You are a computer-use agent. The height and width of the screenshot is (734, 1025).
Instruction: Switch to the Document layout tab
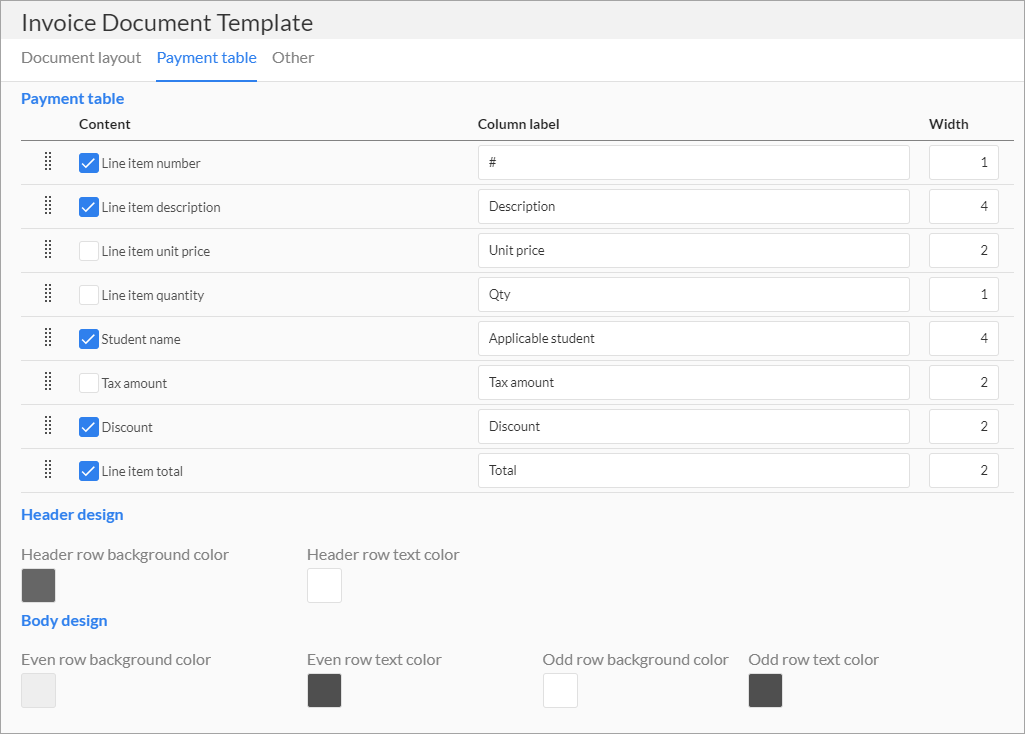click(x=81, y=58)
